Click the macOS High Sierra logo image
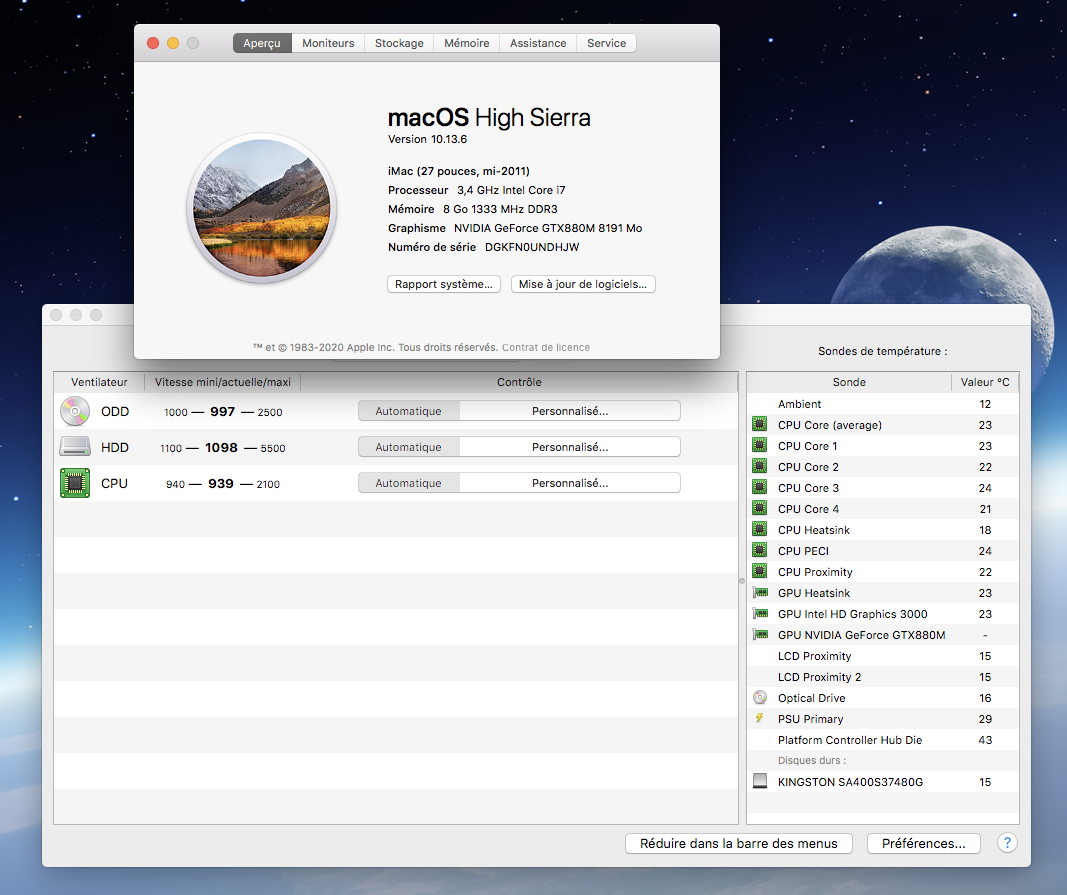 point(262,208)
